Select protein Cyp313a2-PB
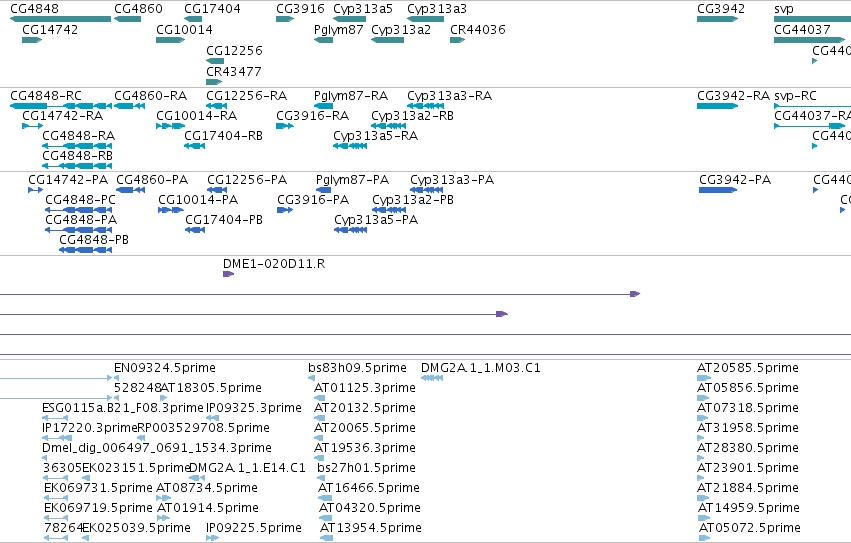The width and height of the screenshot is (851, 543). coord(413,200)
